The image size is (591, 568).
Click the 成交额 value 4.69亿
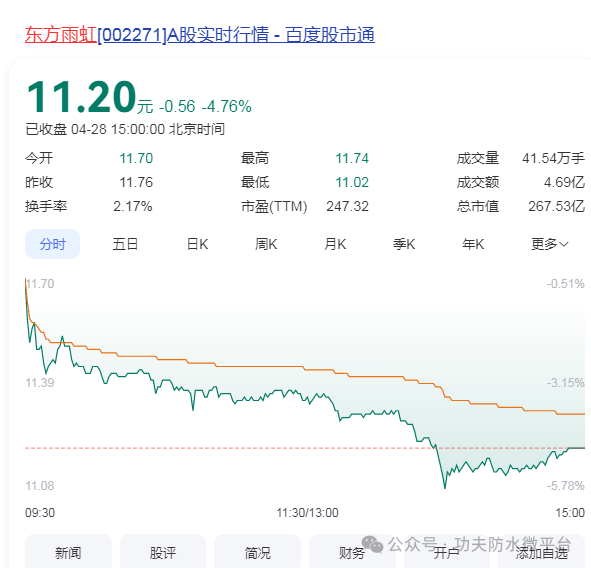564,182
